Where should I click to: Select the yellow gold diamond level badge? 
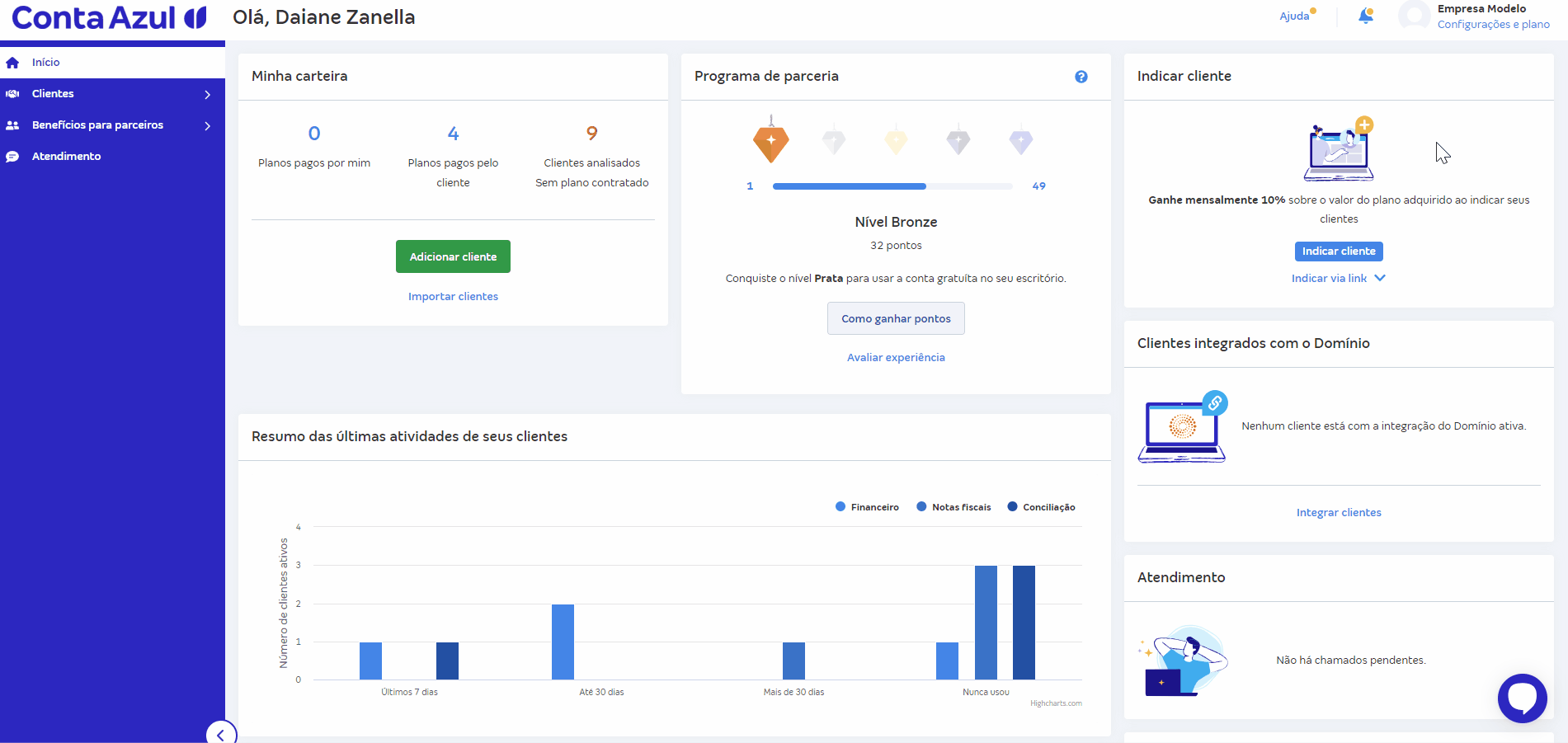pos(896,140)
